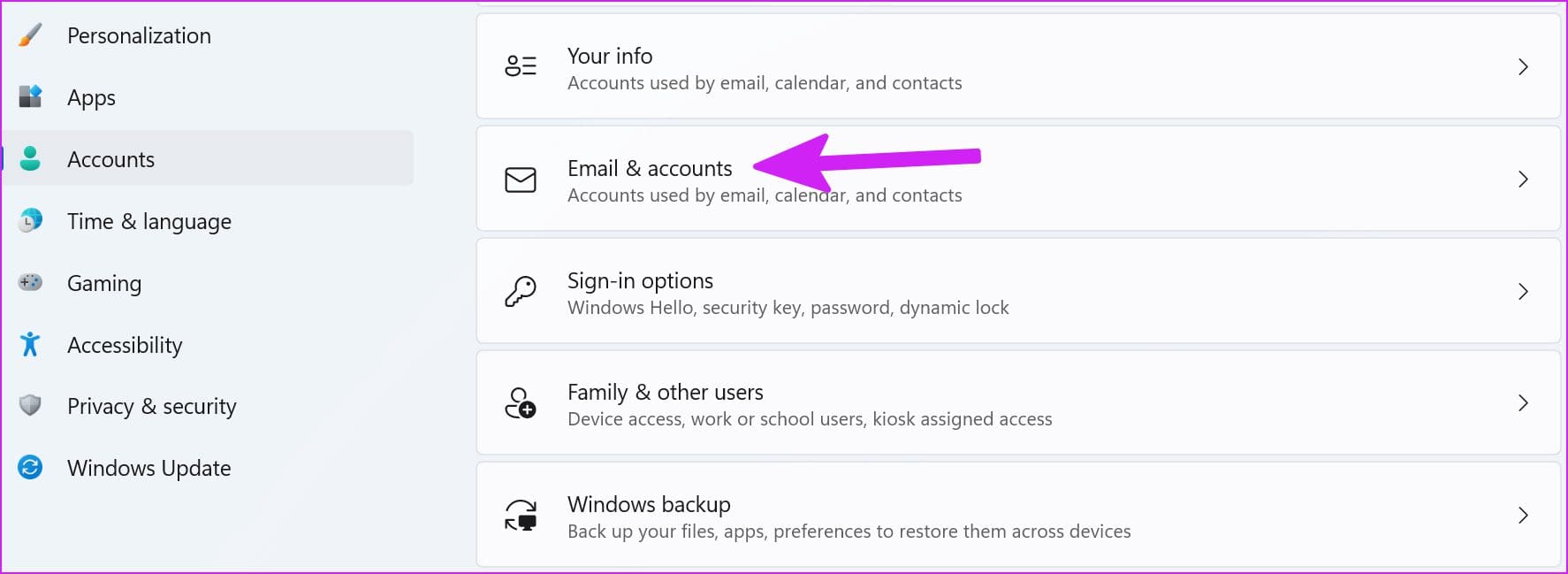Expand Your info with its chevron
Viewport: 1568px width, 574px height.
point(1523,67)
